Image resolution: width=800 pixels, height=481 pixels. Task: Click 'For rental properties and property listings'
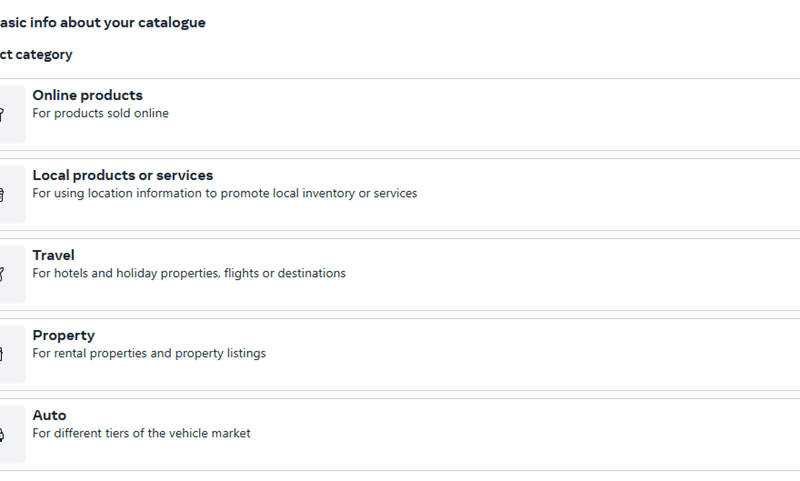click(149, 353)
